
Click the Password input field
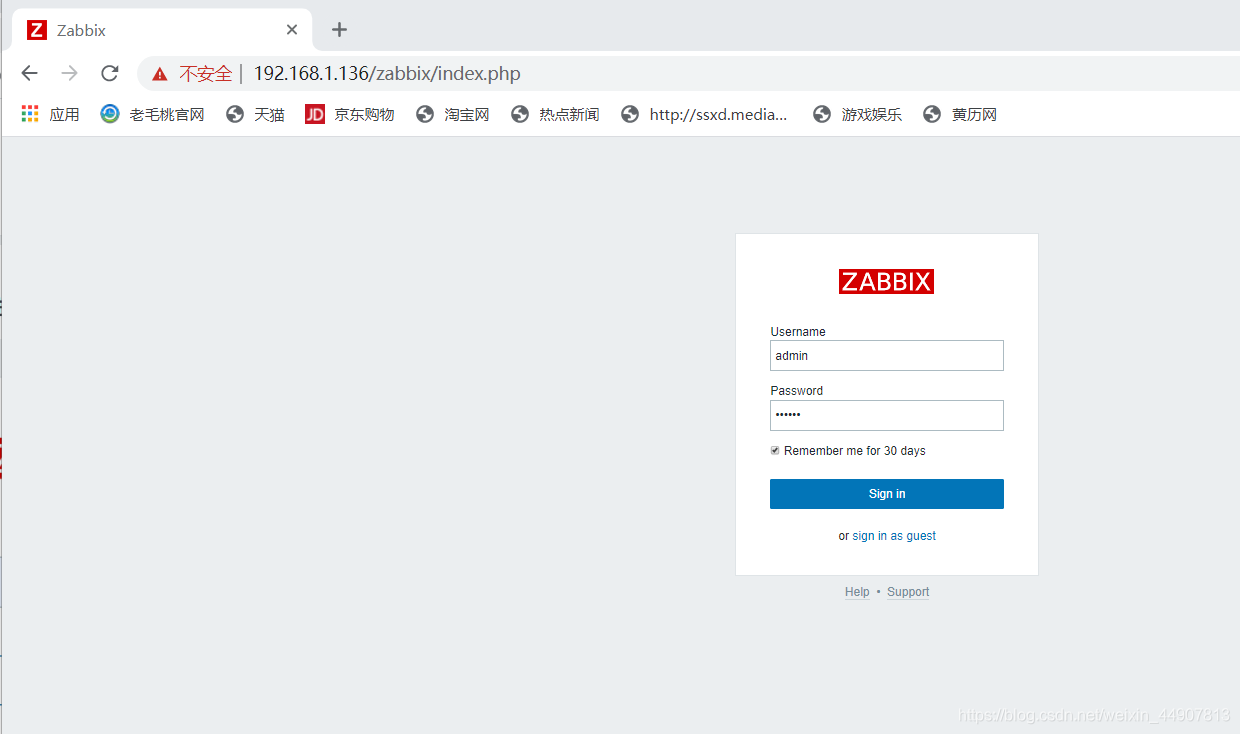coord(886,415)
